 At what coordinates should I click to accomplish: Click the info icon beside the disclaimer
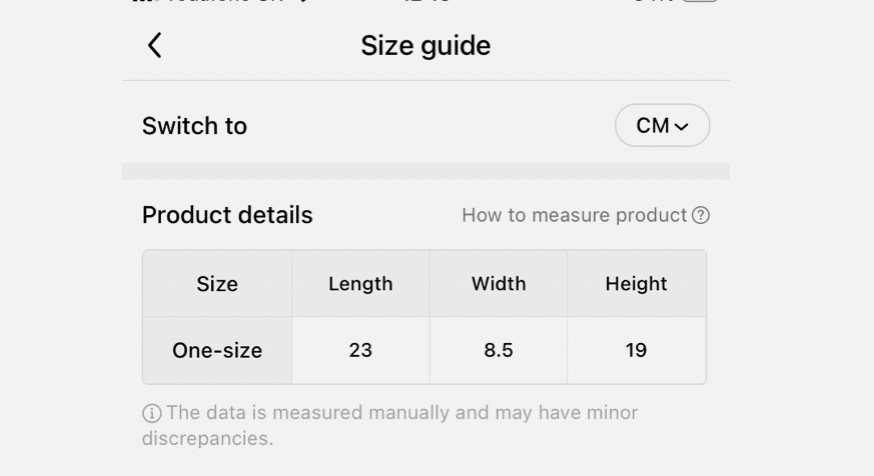tap(152, 413)
